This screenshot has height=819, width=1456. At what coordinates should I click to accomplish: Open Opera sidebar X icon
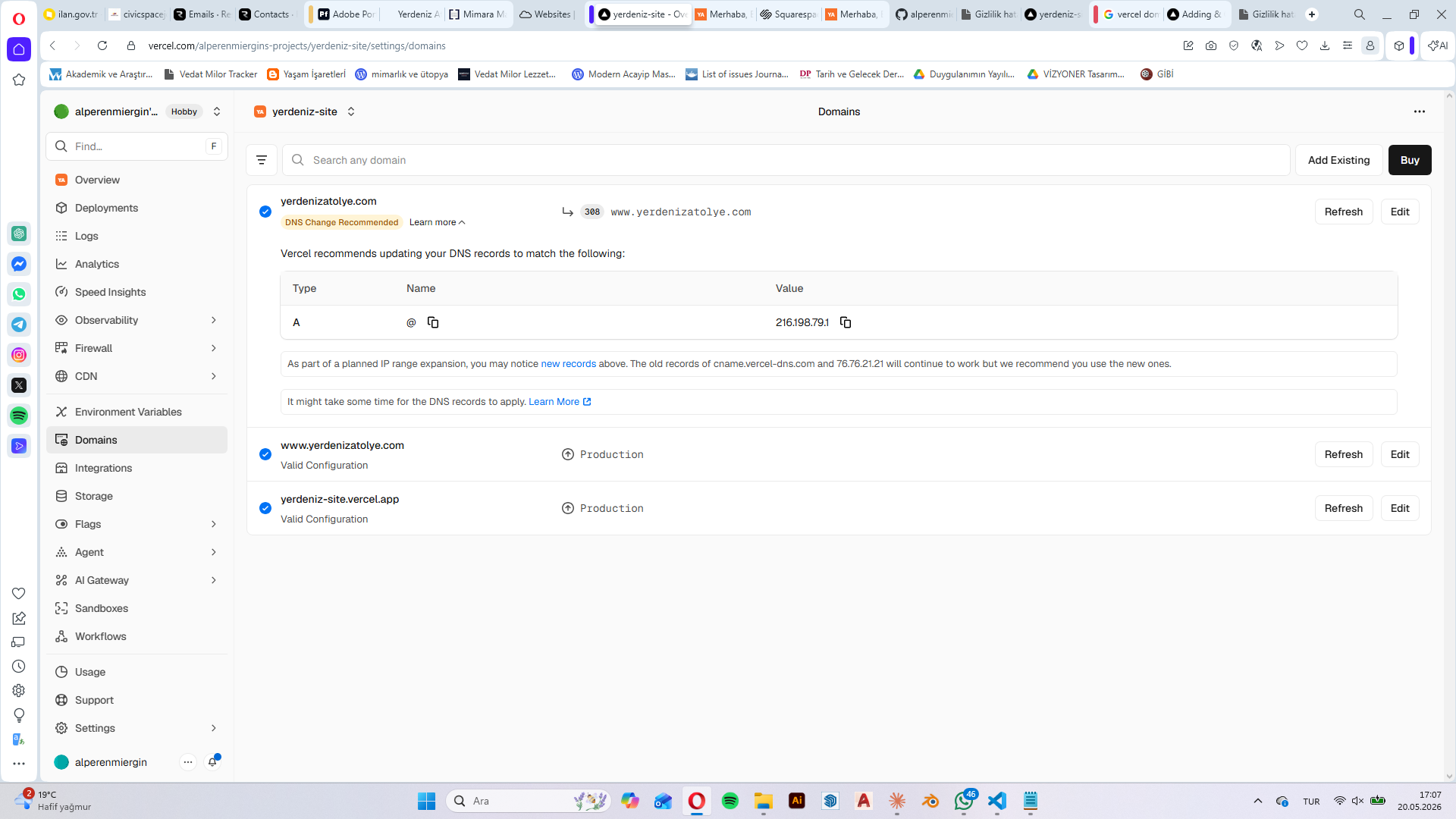pyautogui.click(x=19, y=385)
